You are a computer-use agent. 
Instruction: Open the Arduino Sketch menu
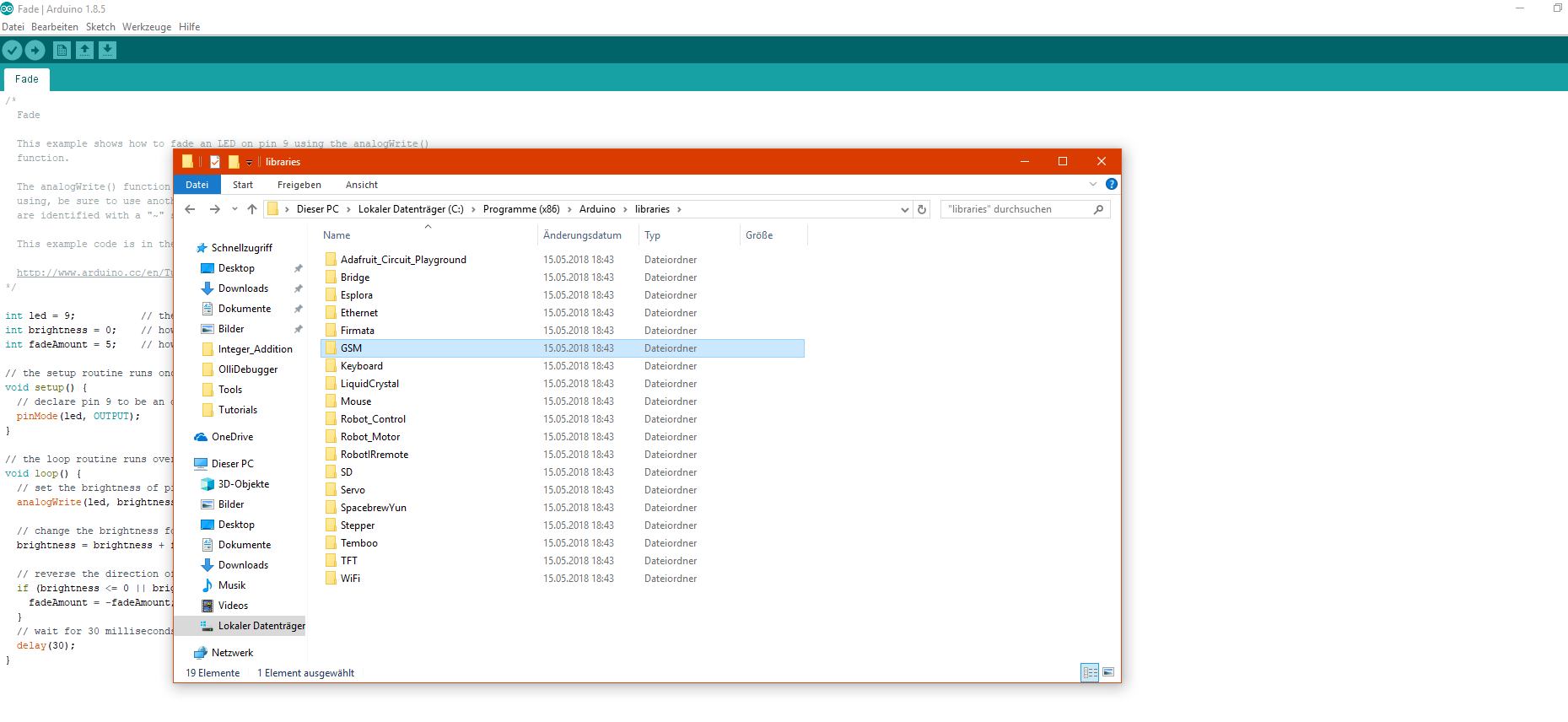100,27
